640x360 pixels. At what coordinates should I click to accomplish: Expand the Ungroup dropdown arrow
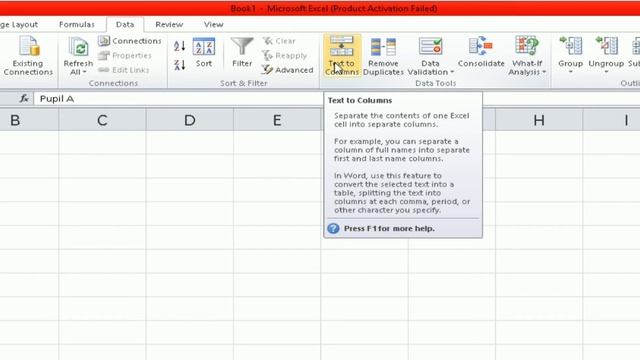click(x=606, y=72)
